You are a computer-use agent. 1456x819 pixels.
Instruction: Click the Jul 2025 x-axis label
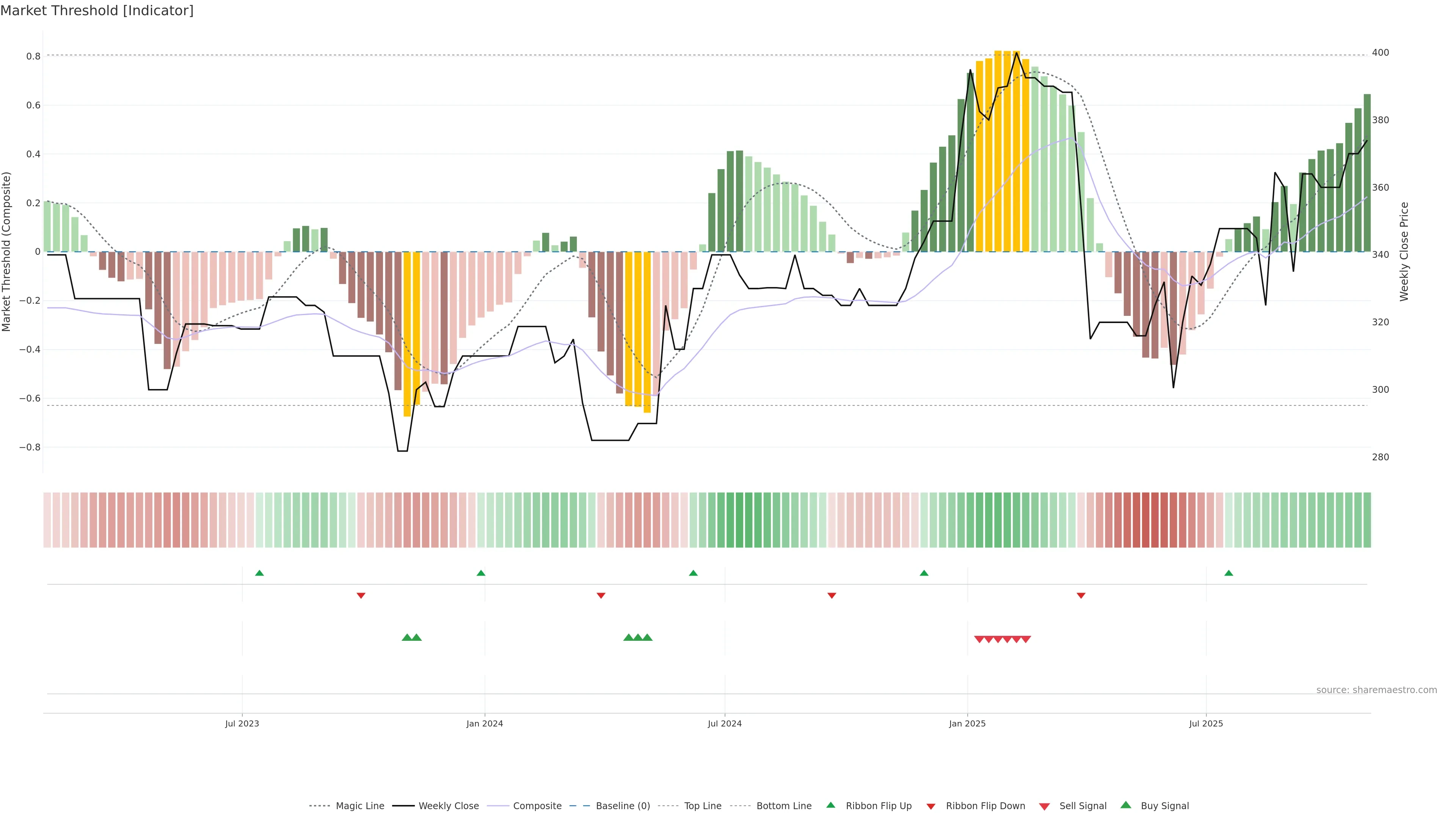(1206, 723)
